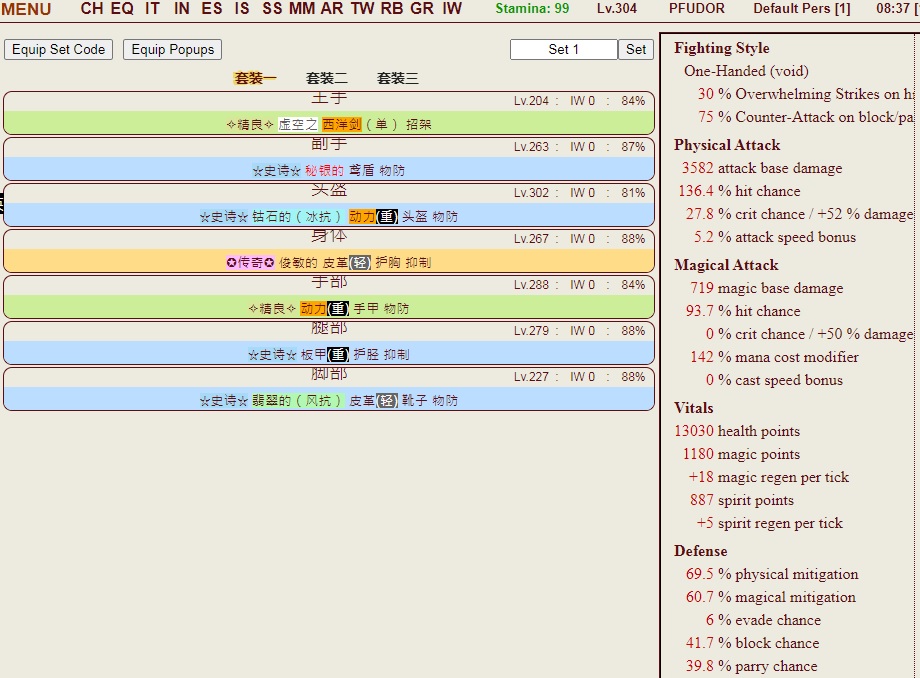The height and width of the screenshot is (678, 920).
Task: Click the Equip Popups button
Action: click(x=173, y=49)
